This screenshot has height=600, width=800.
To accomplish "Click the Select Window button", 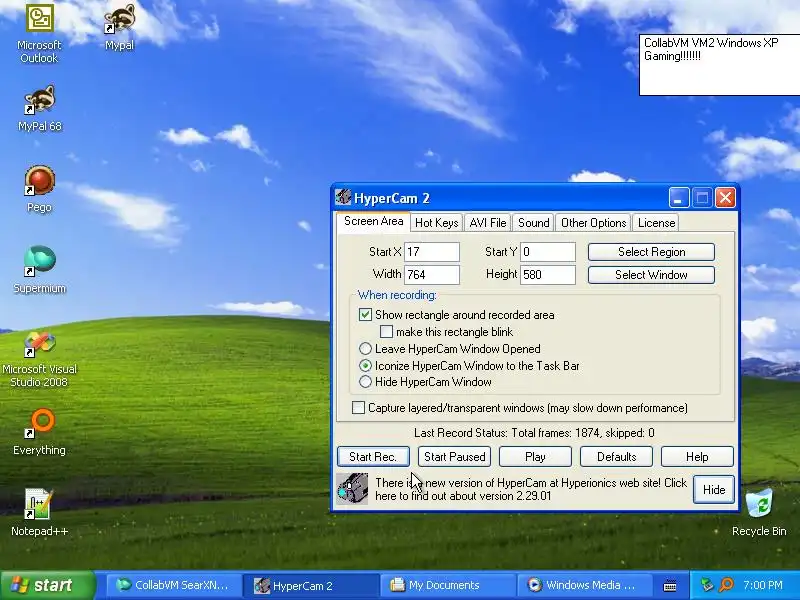I will tap(652, 275).
